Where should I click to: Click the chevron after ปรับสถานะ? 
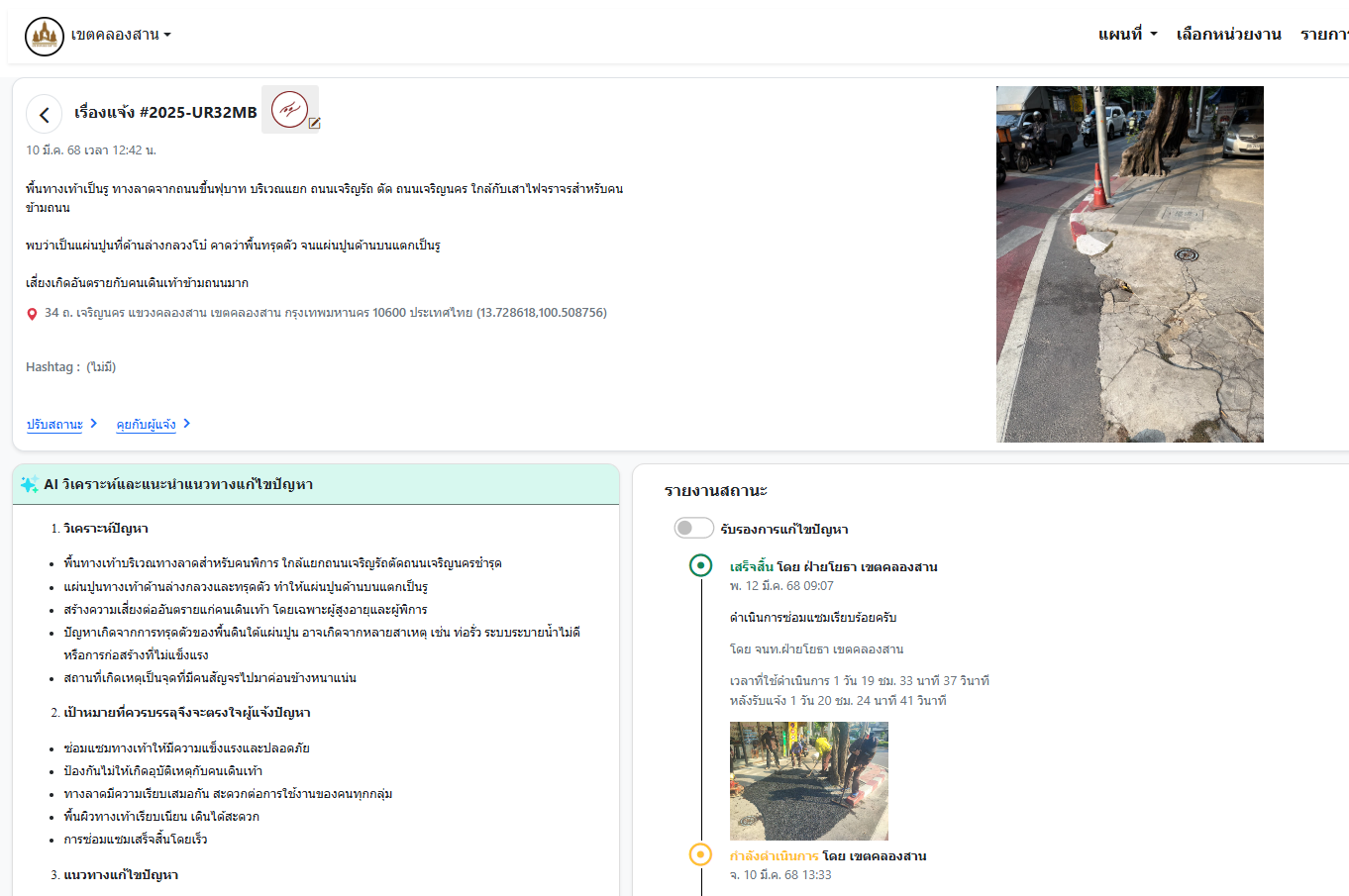93,424
